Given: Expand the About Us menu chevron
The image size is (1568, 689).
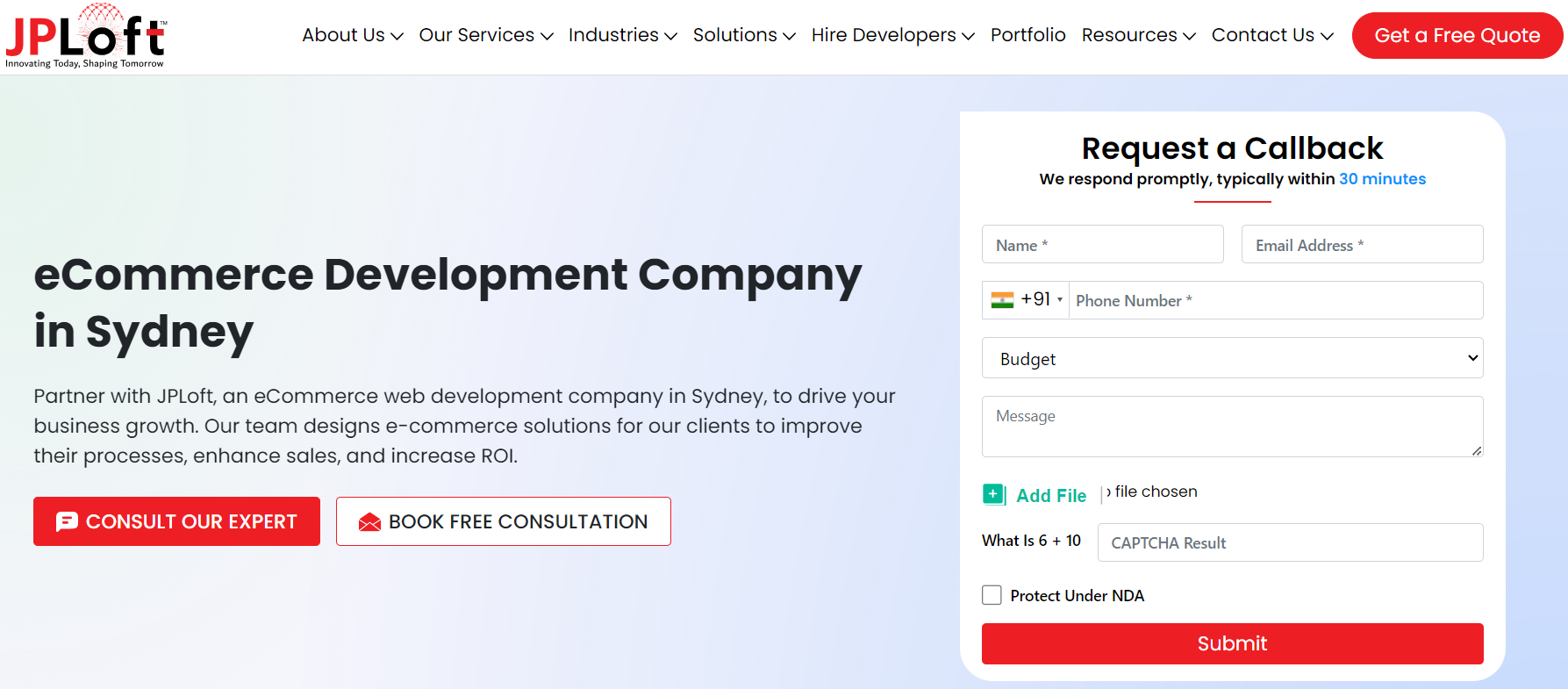Looking at the screenshot, I should [397, 36].
